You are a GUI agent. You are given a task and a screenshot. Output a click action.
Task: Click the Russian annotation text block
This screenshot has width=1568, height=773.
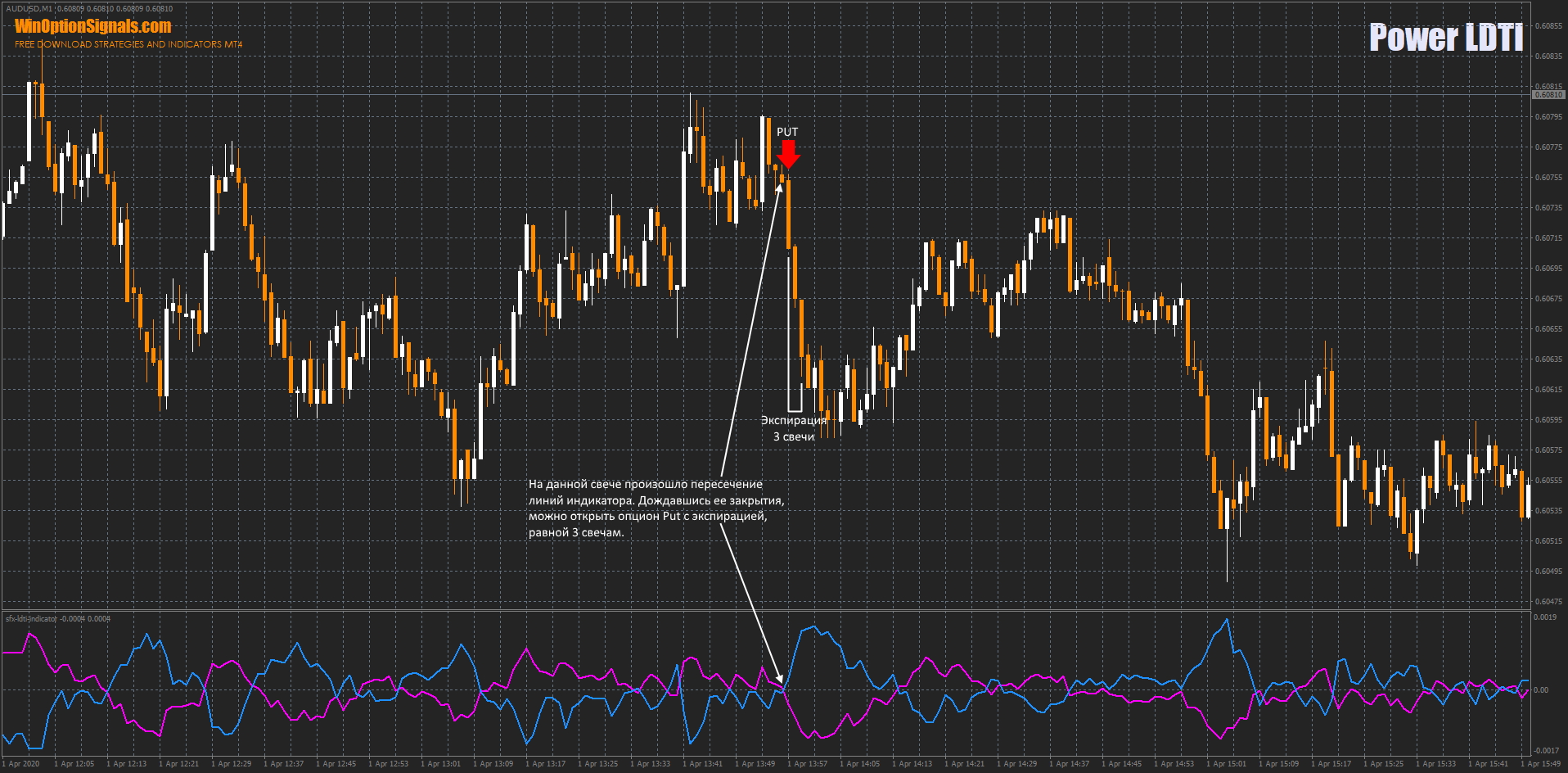coord(656,508)
